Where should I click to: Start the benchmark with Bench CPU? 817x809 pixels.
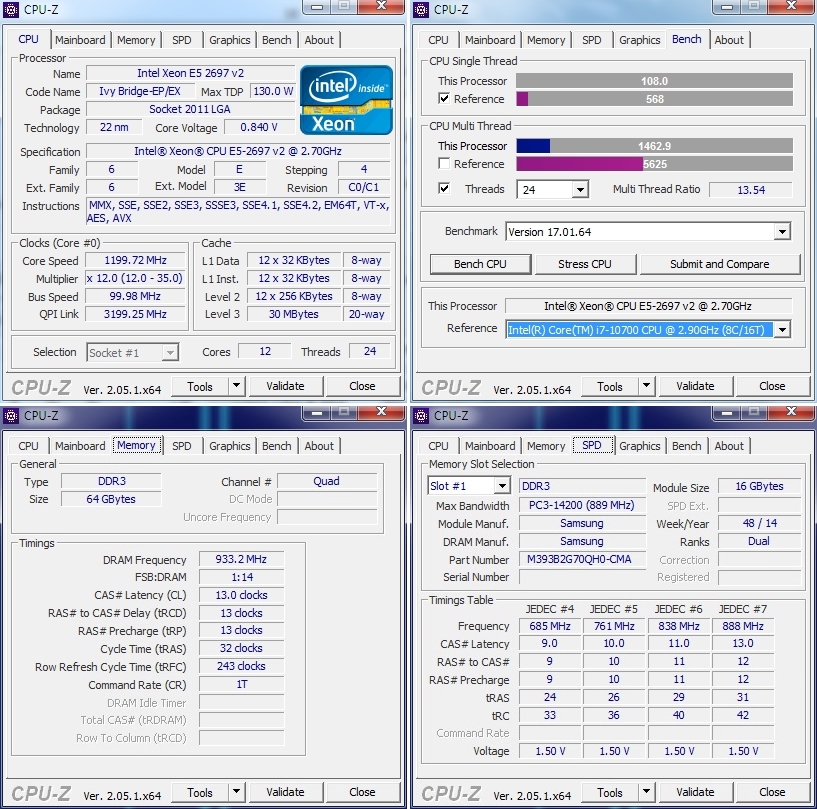[480, 264]
